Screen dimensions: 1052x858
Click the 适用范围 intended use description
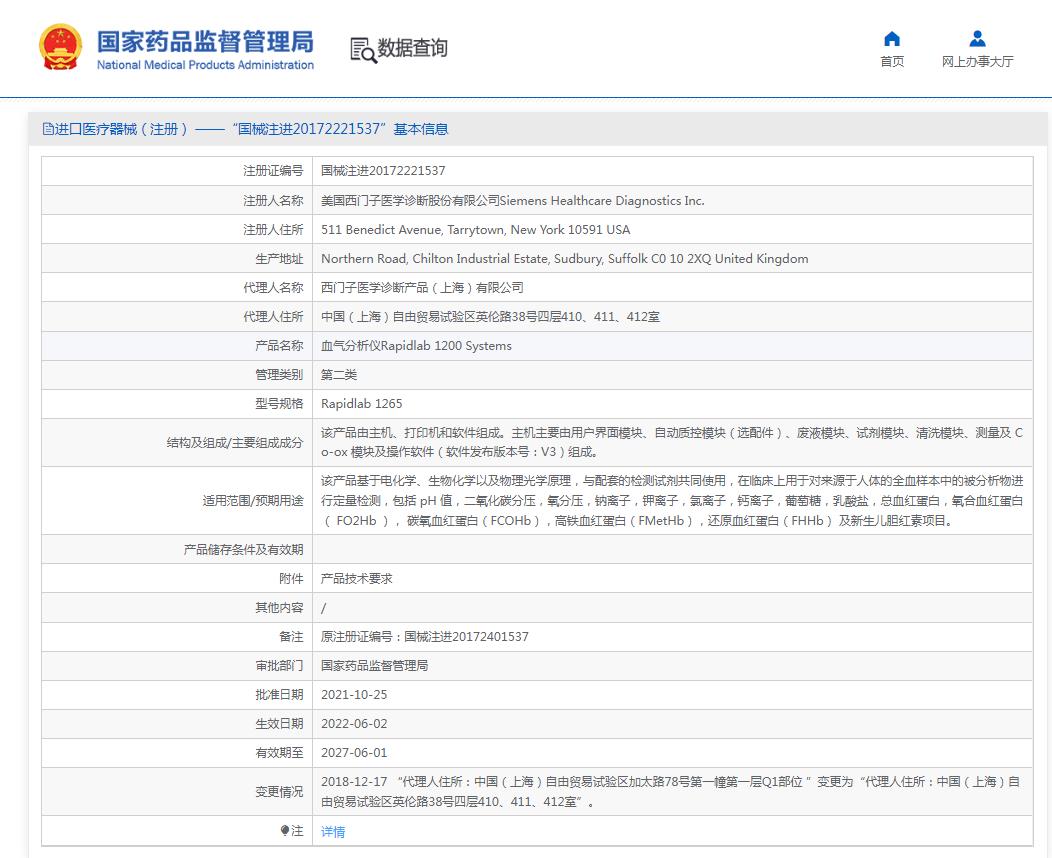(672, 500)
